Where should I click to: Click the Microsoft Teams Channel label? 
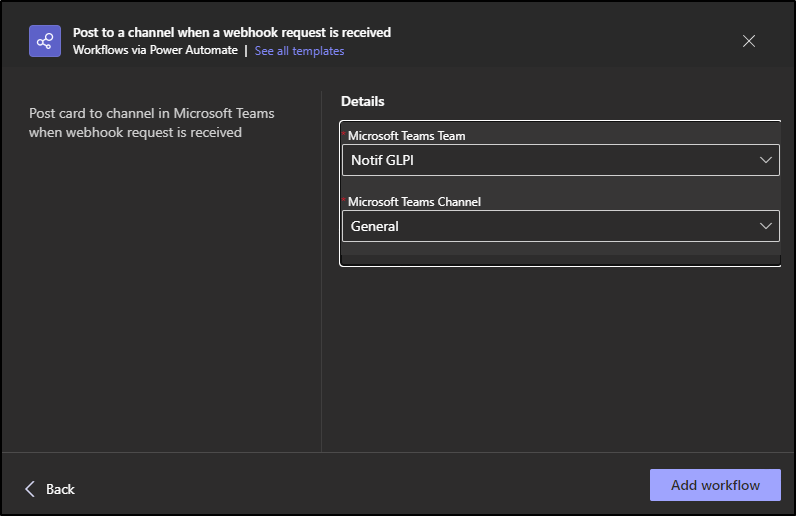(414, 202)
